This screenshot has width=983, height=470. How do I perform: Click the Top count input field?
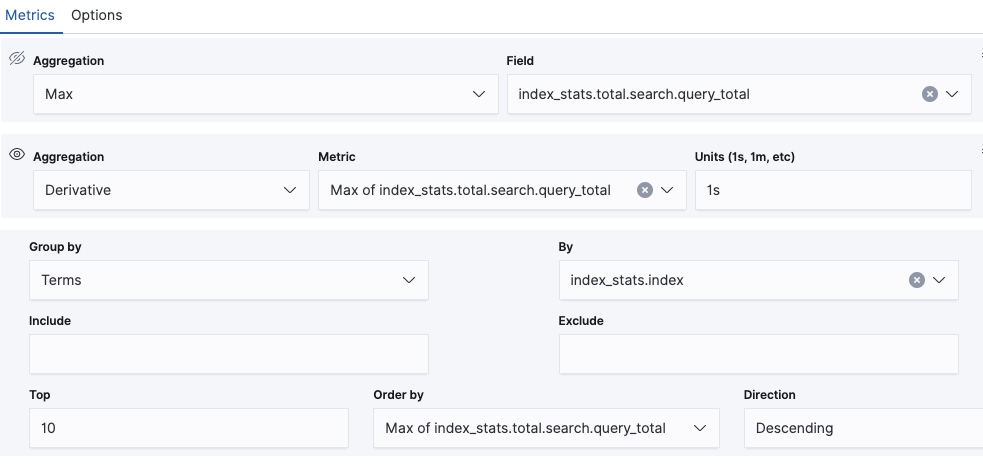point(188,428)
